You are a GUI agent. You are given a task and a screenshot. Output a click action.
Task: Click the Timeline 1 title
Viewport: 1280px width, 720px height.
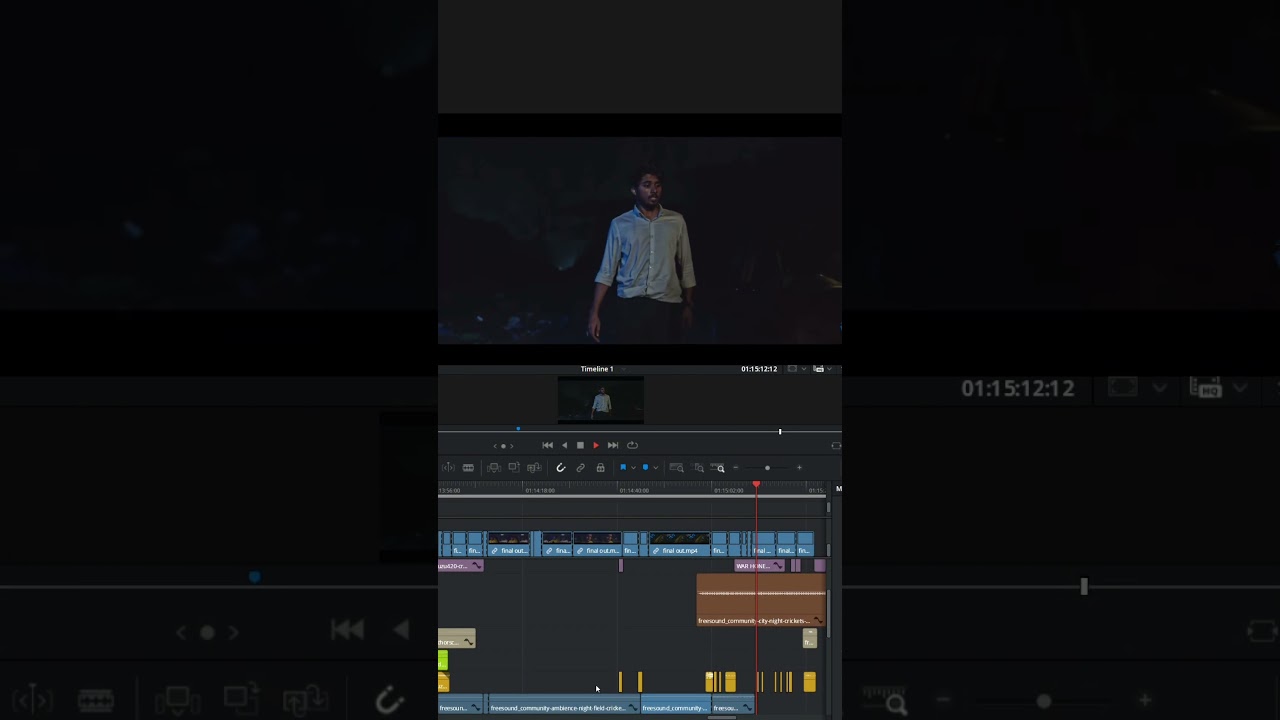pos(597,369)
